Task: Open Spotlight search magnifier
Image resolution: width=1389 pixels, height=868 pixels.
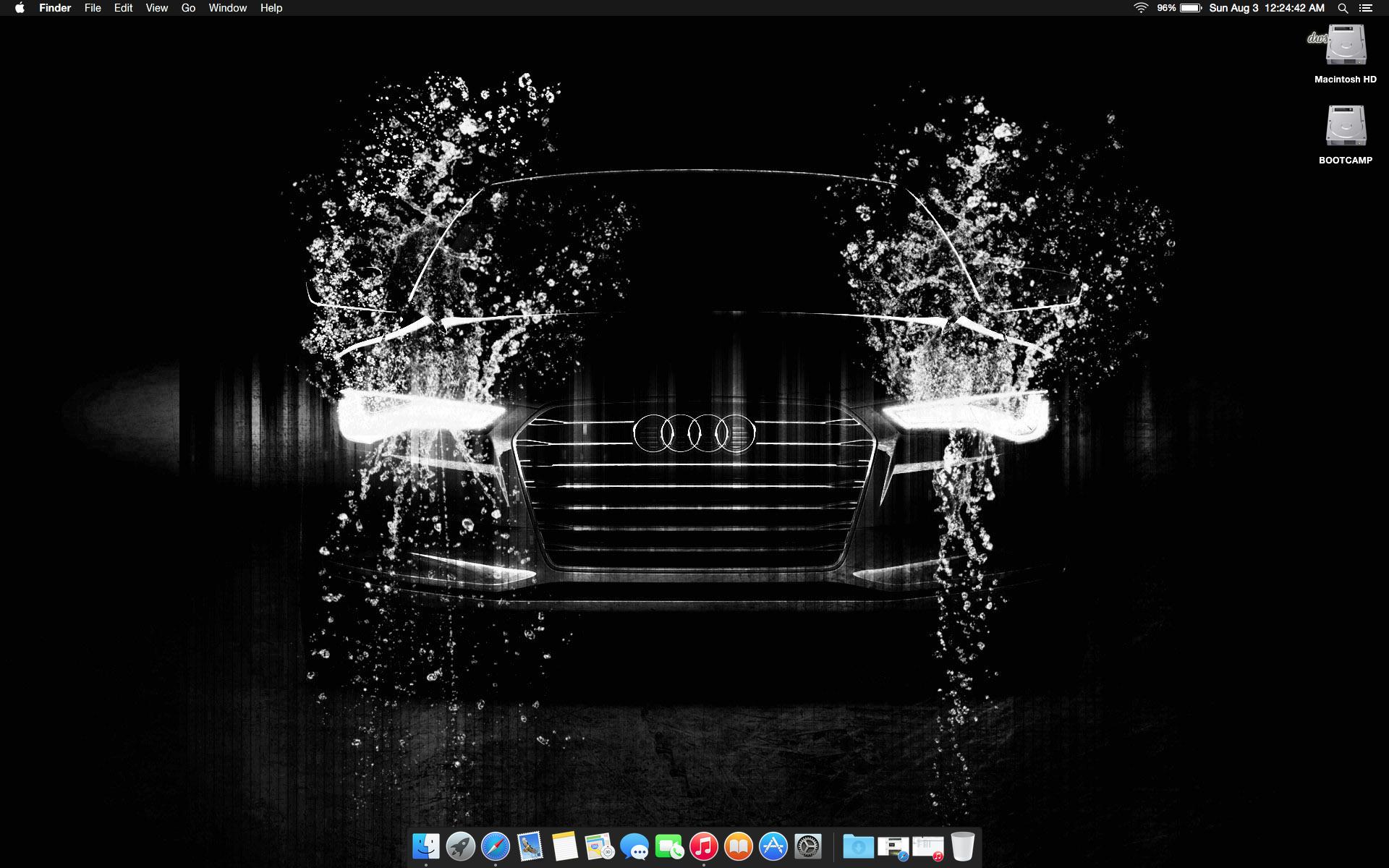Action: pyautogui.click(x=1343, y=8)
